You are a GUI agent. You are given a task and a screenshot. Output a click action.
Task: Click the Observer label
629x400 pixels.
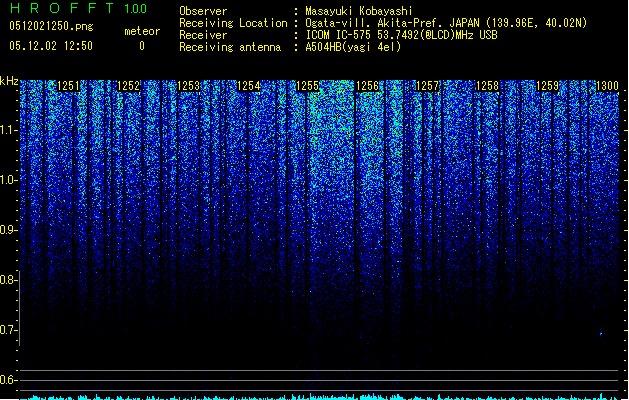coord(203,11)
